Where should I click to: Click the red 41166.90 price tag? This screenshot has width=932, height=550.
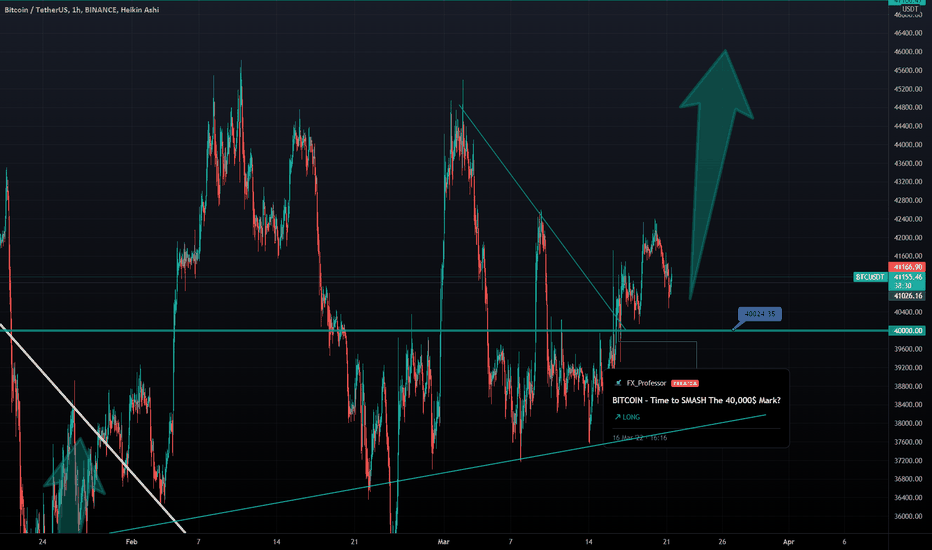906,267
